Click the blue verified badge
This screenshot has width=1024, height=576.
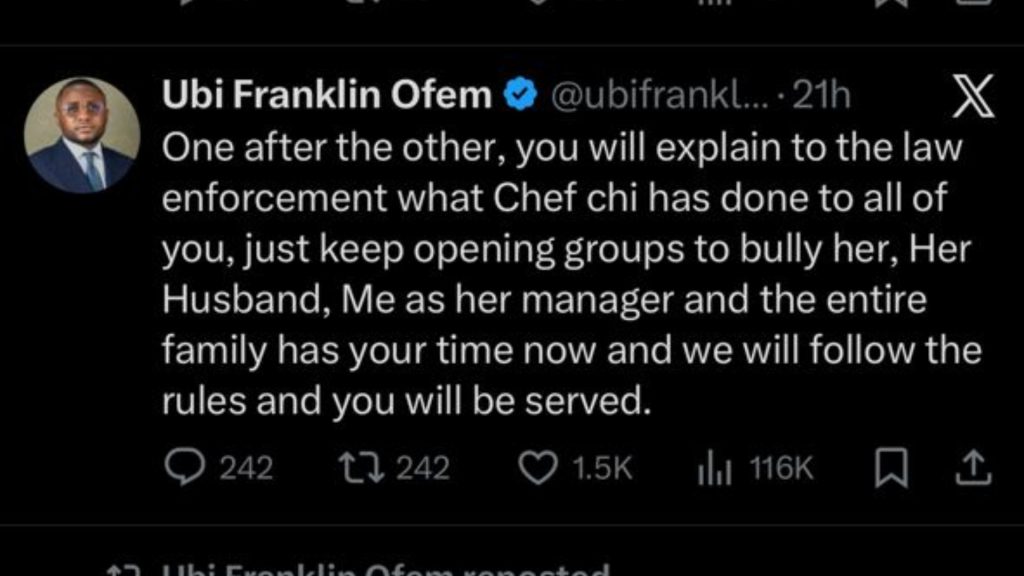[518, 96]
